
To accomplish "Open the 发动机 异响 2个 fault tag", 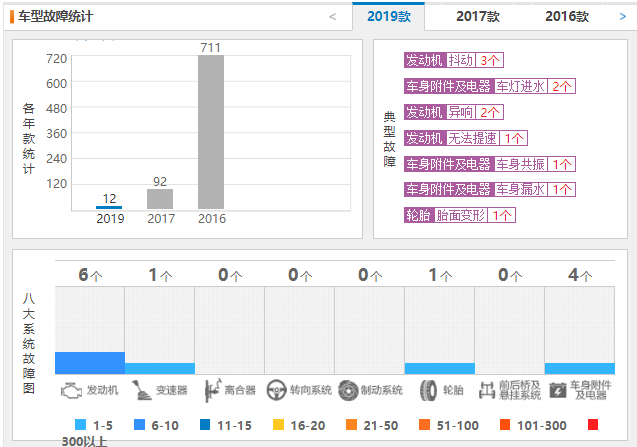I will (x=454, y=112).
